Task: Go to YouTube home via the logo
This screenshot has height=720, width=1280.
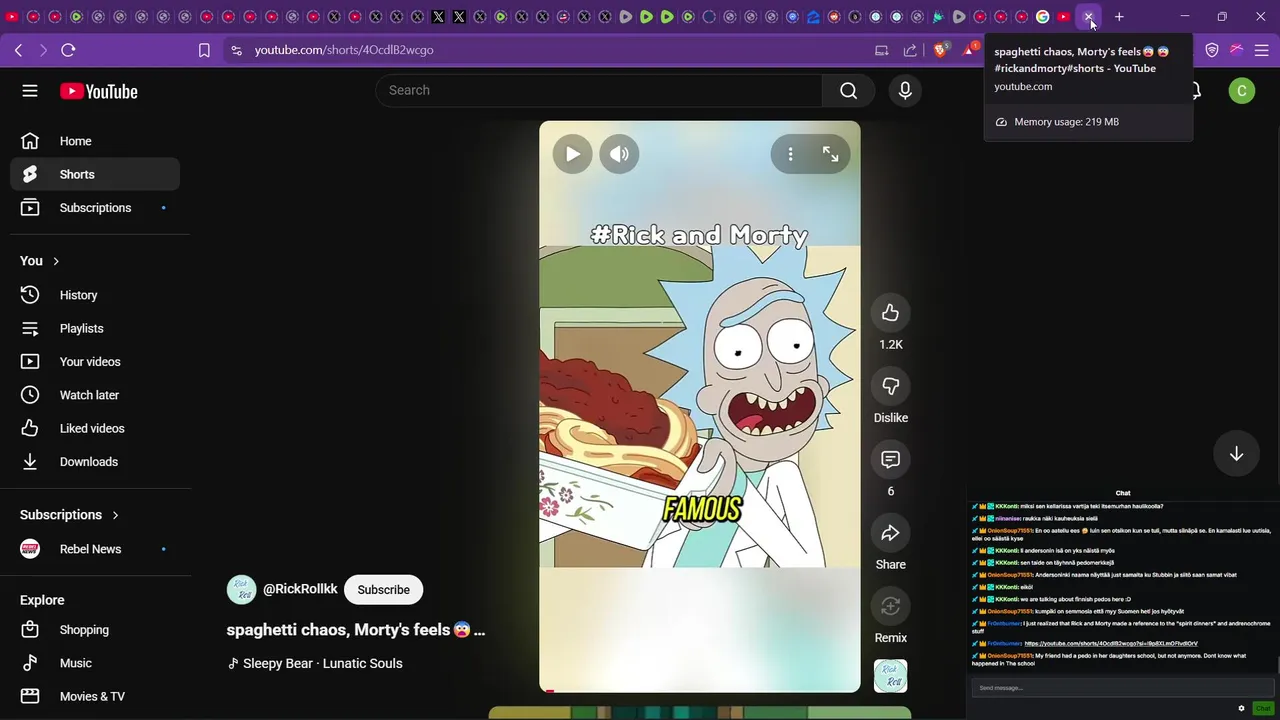Action: (x=98, y=91)
